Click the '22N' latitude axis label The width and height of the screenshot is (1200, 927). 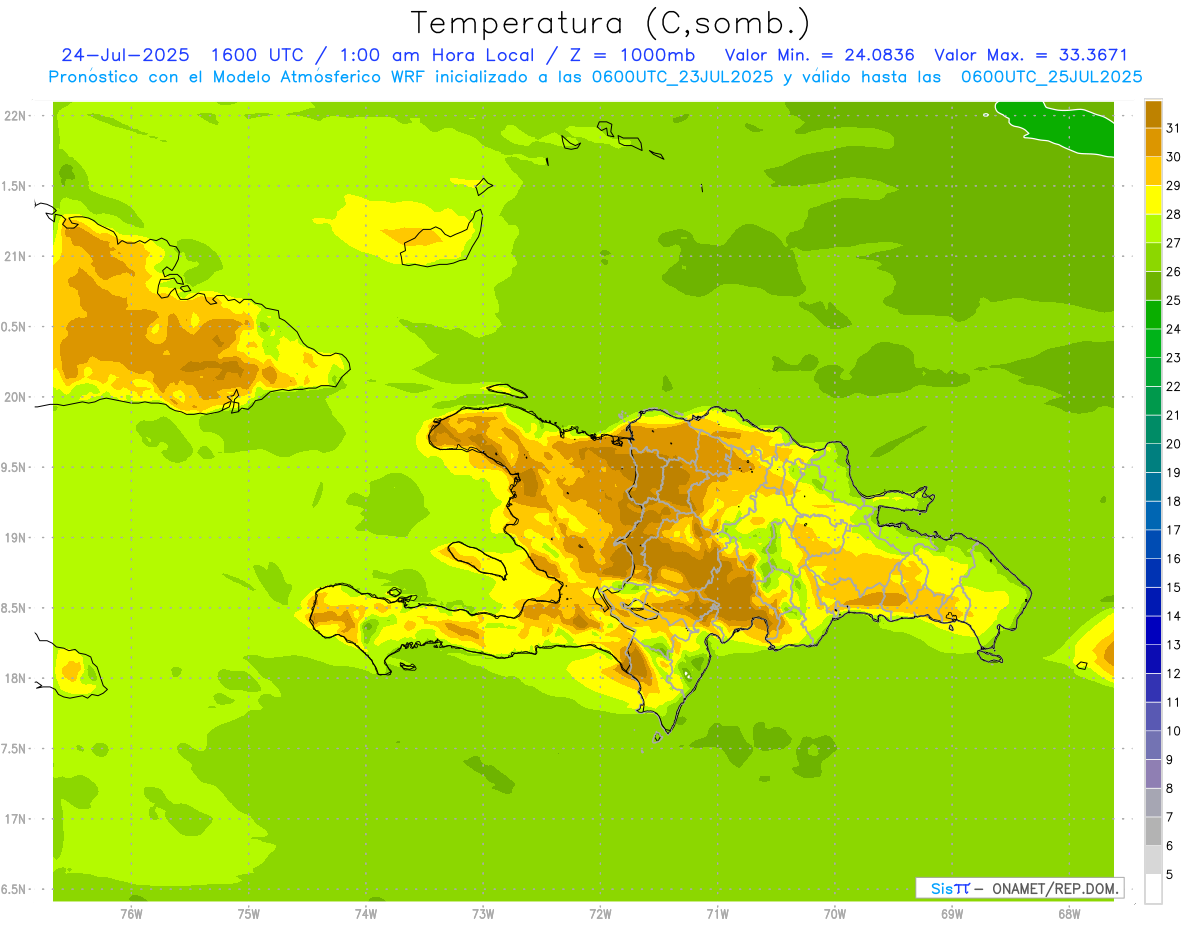(15, 116)
